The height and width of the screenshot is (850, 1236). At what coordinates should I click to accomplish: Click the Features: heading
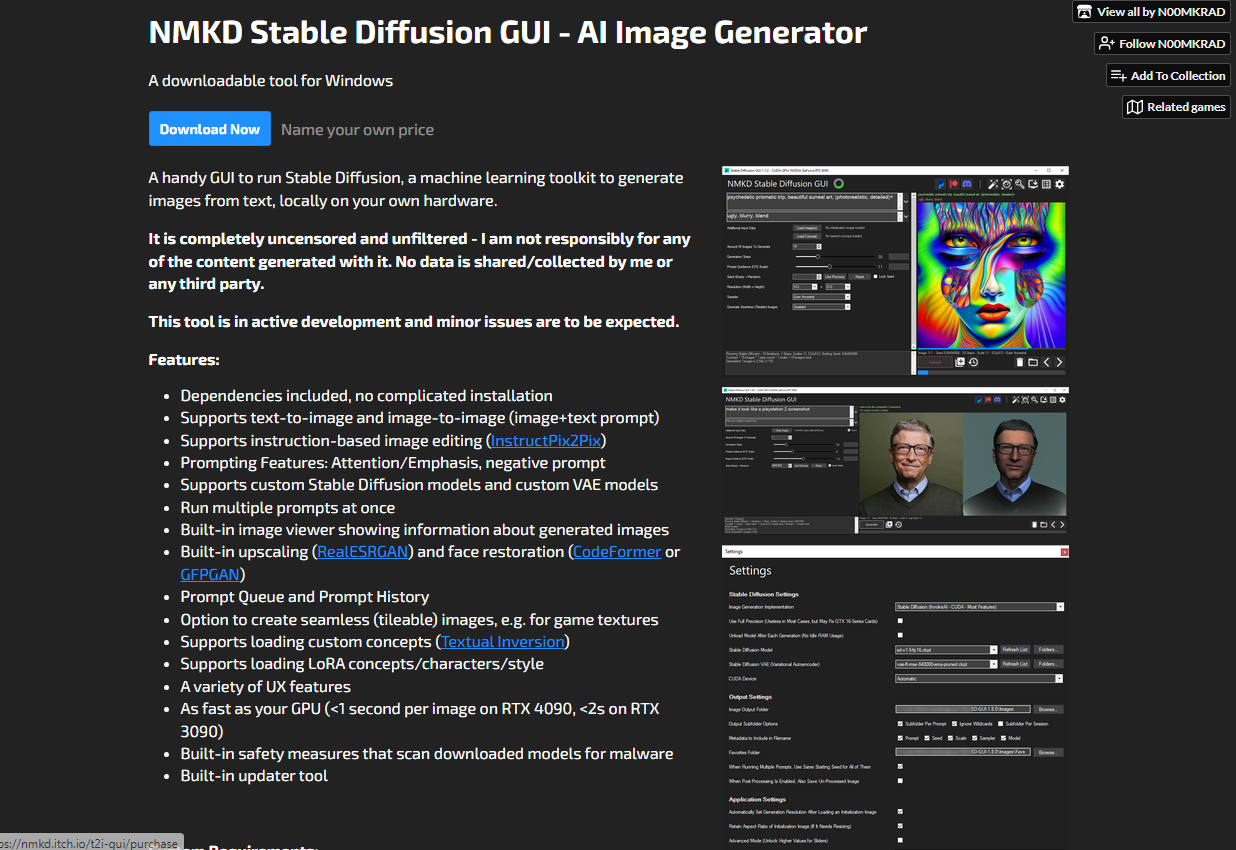tap(184, 359)
